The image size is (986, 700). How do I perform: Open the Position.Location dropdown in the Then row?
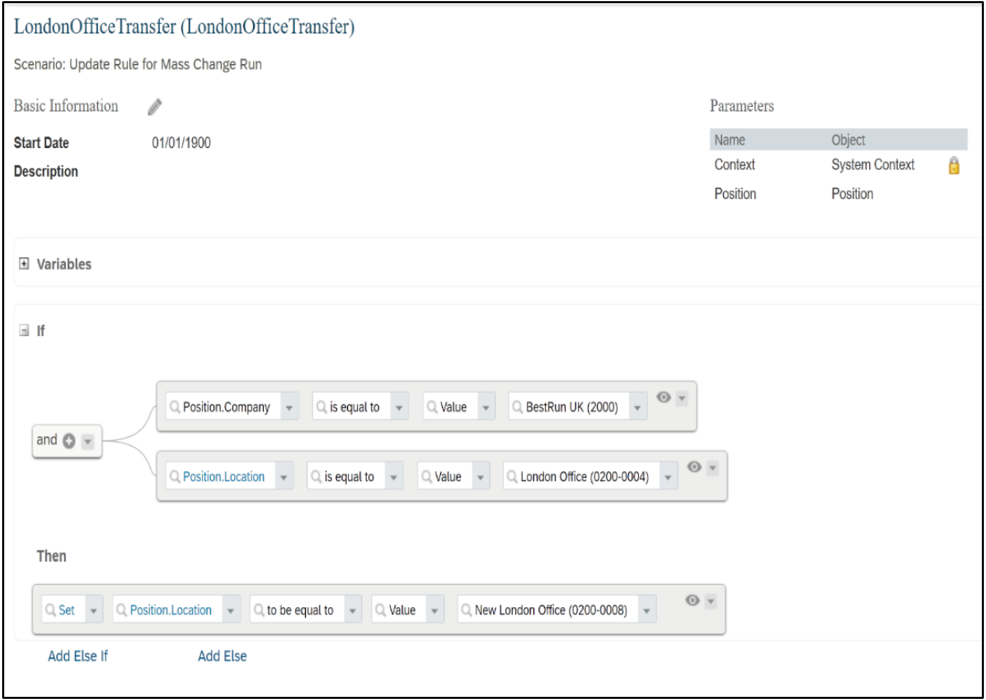(x=231, y=610)
